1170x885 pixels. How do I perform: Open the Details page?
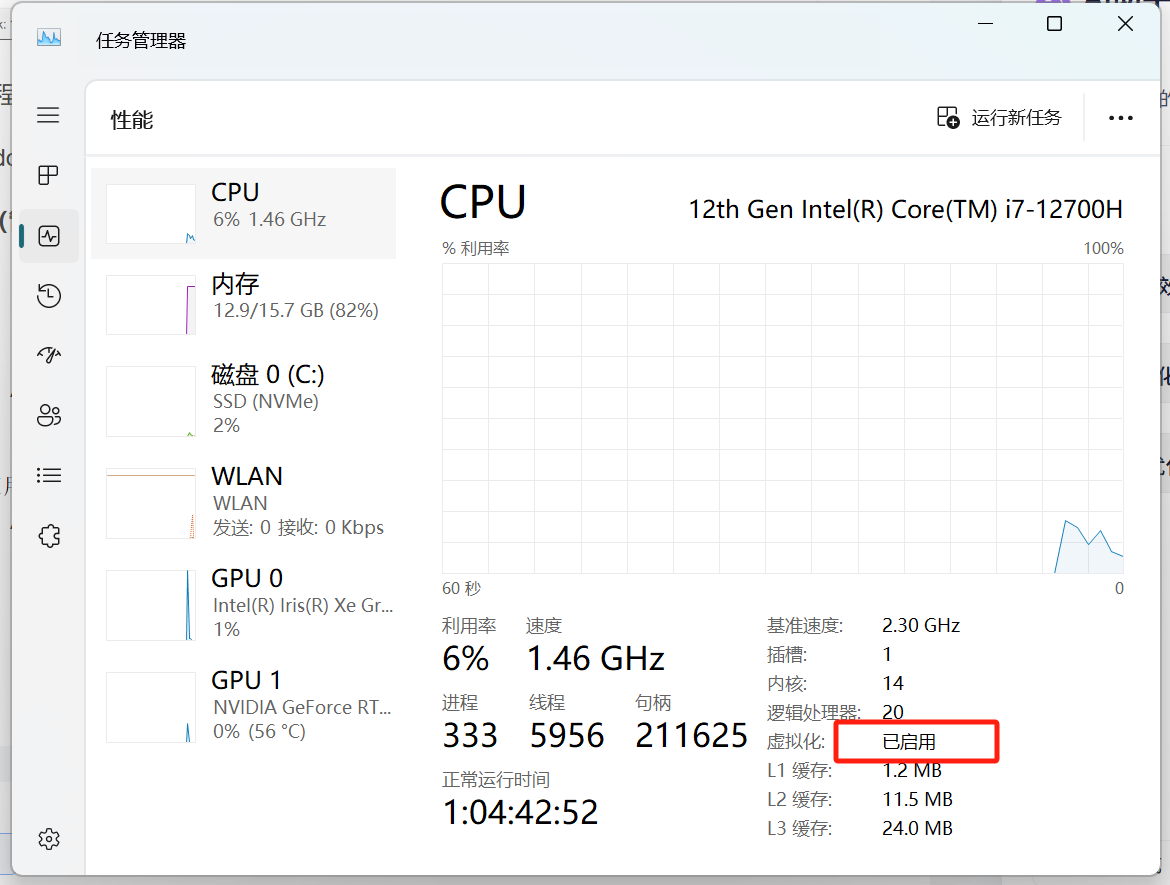point(48,475)
